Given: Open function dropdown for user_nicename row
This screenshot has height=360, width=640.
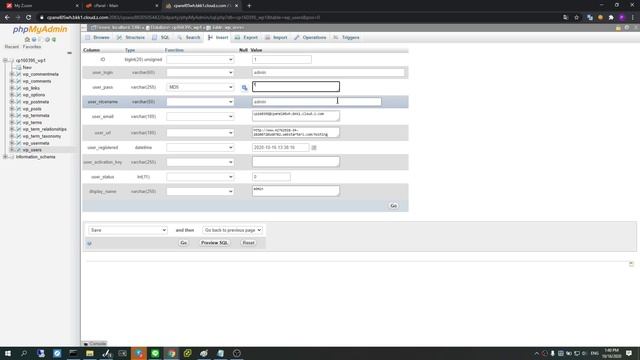Looking at the screenshot, I should [200, 102].
